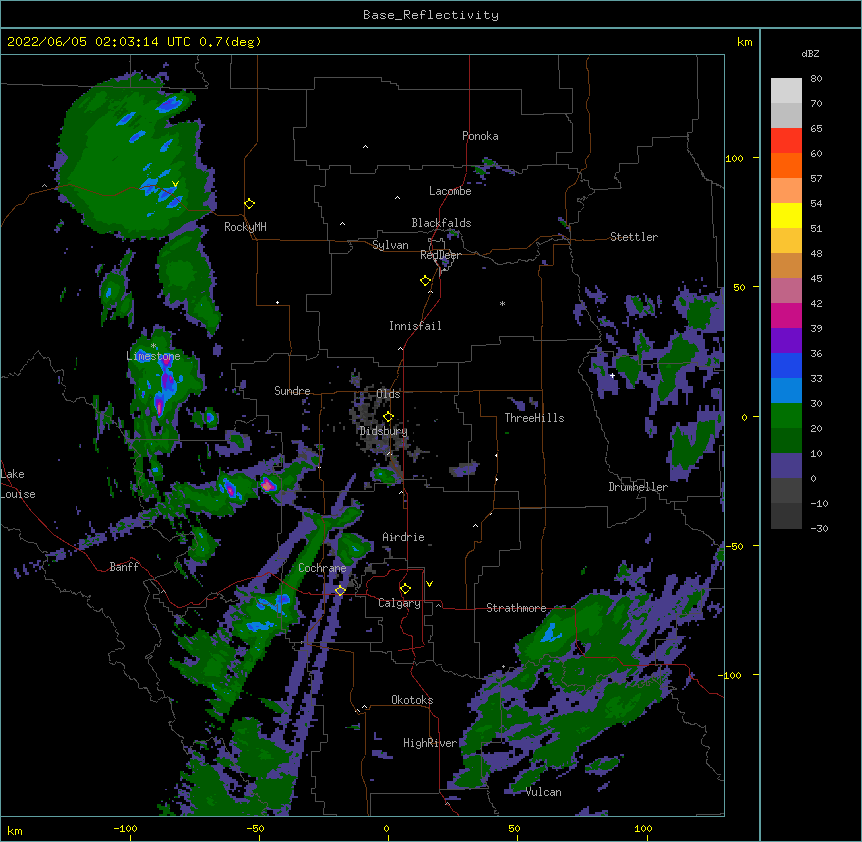
Task: Click the Lacombe city label
Action: coord(450,191)
